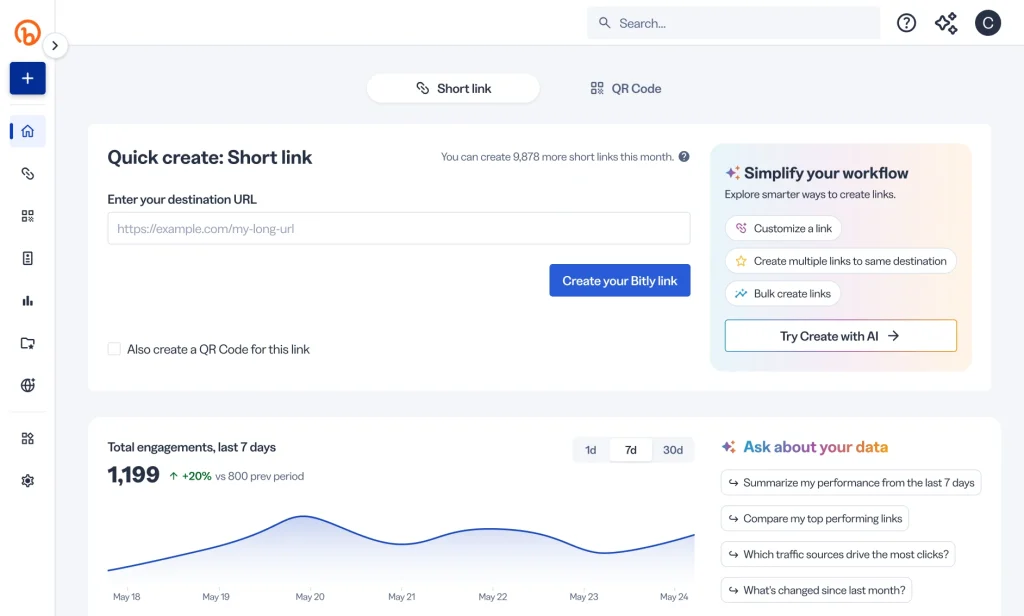
Task: Click Which traffic sources drive most clicks
Action: (839, 555)
